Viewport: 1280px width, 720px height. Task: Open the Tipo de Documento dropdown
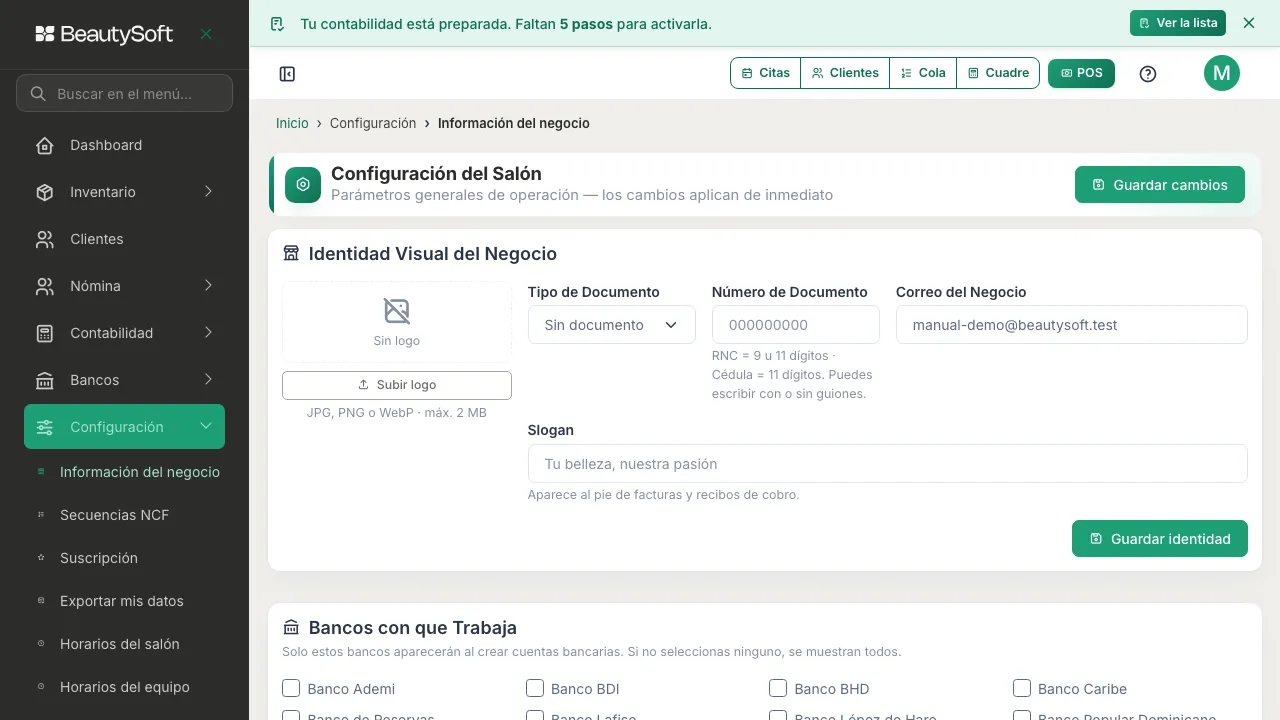tap(612, 325)
